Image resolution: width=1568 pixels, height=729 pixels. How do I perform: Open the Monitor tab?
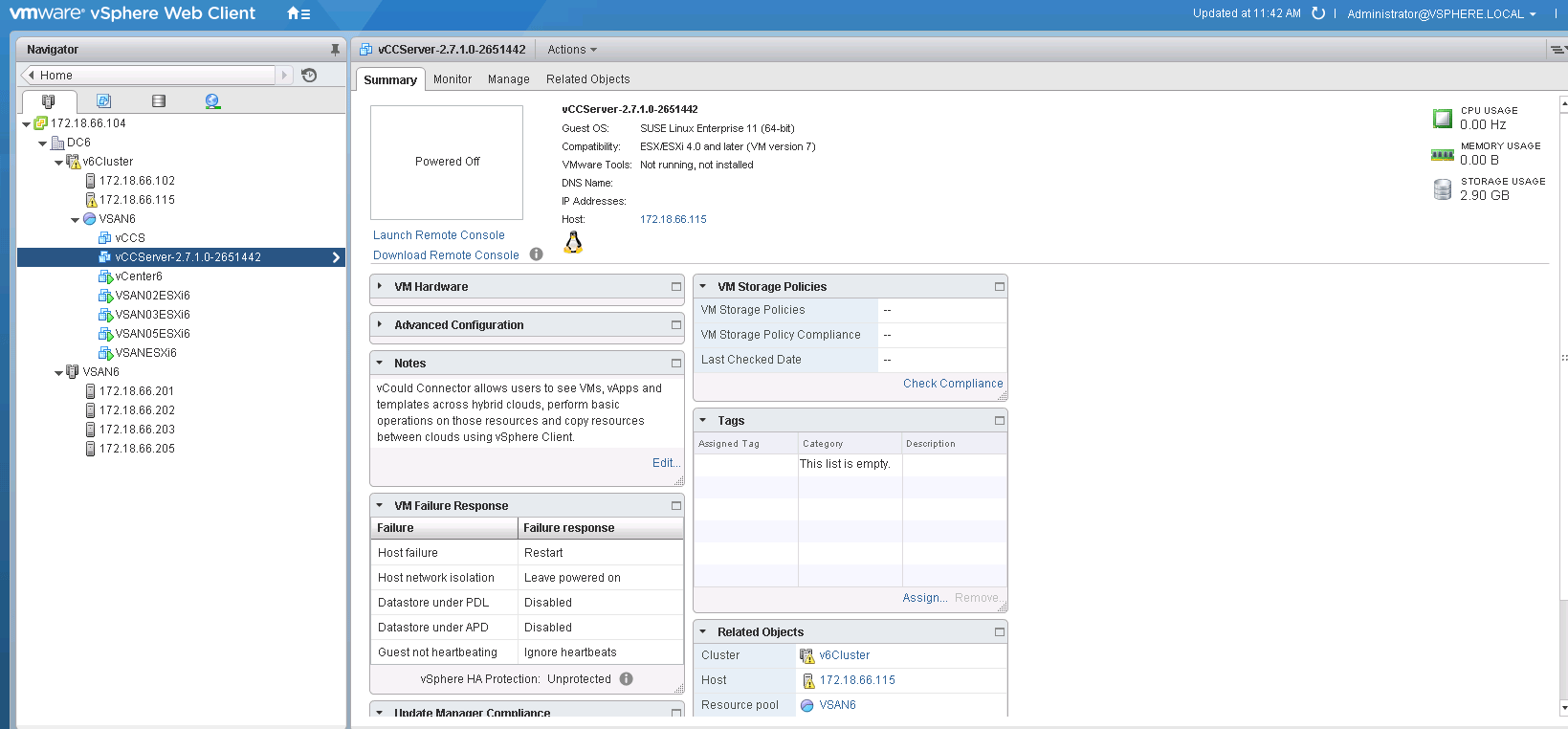coord(453,79)
